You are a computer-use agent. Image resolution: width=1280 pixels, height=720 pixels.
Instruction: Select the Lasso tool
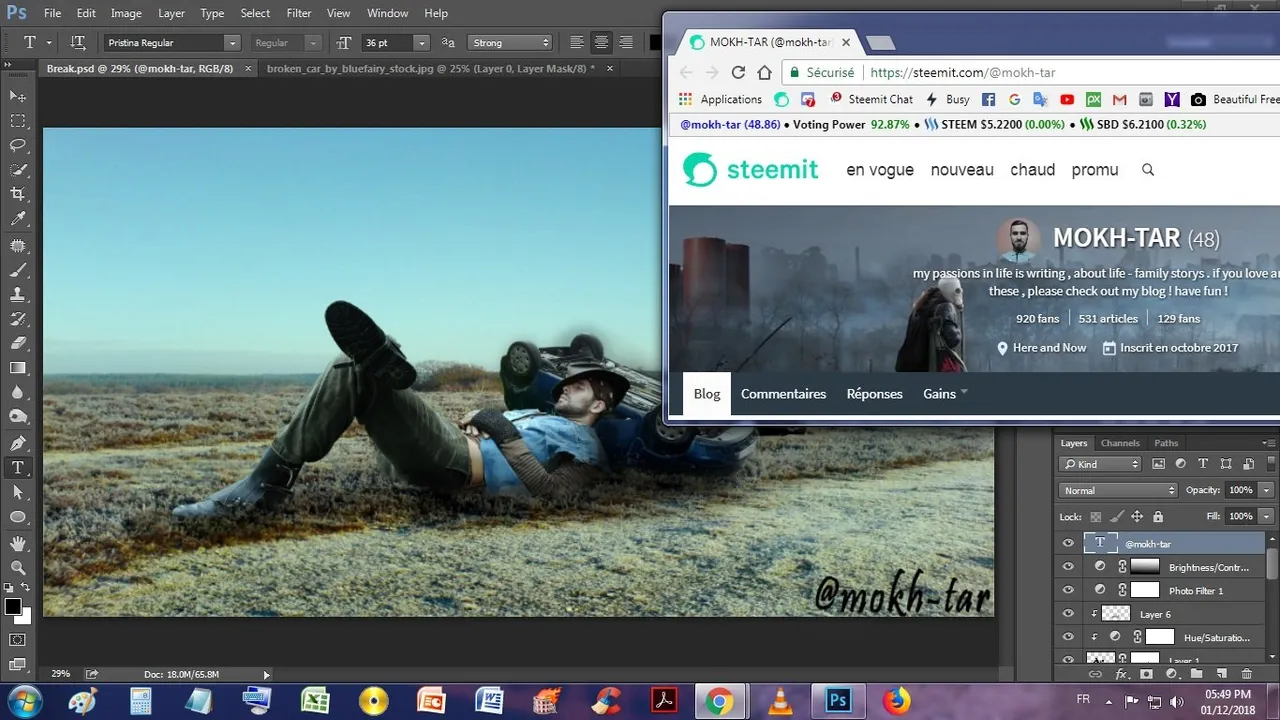point(18,145)
